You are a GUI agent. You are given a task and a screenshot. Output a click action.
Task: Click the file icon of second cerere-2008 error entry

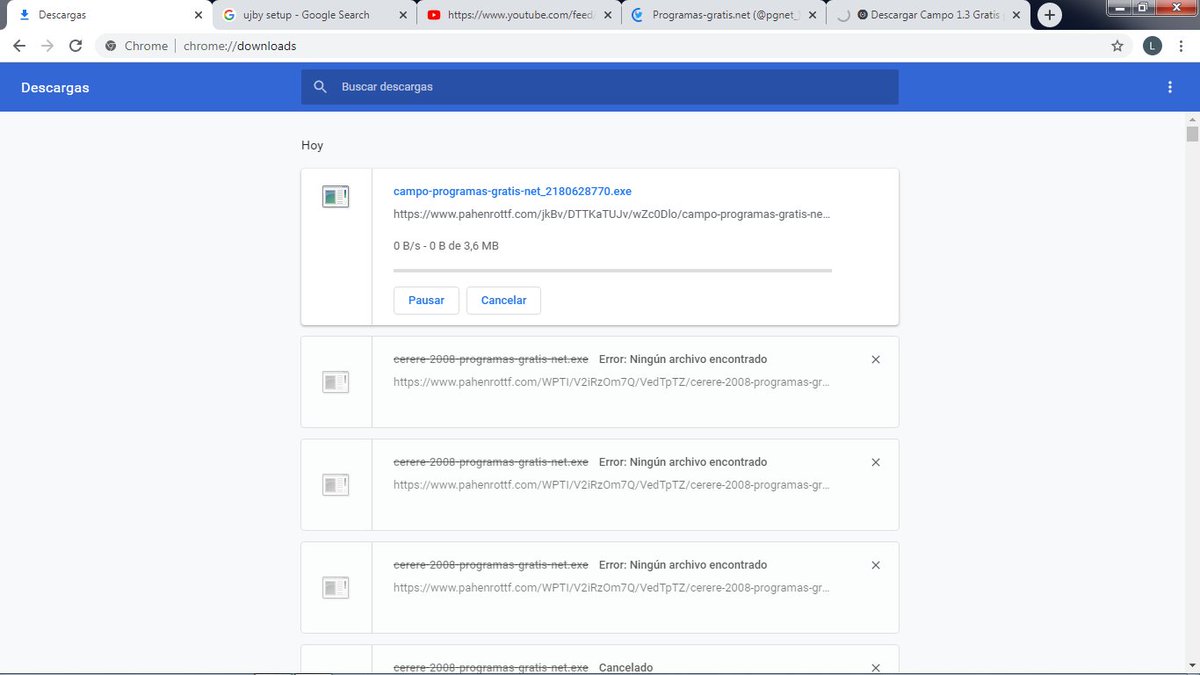pos(335,485)
